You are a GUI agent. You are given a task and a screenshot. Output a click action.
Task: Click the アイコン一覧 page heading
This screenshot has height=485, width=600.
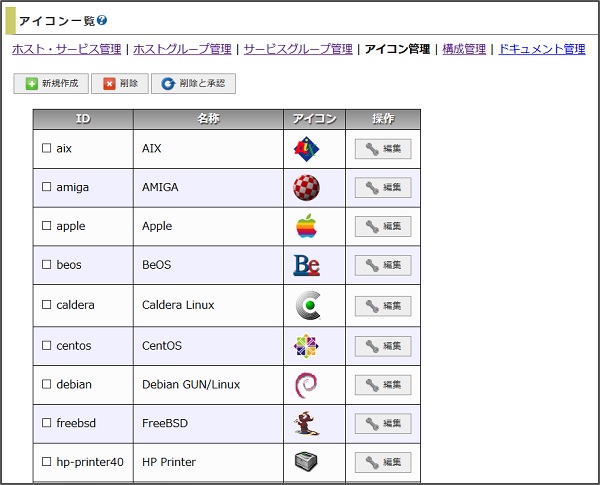point(57,21)
